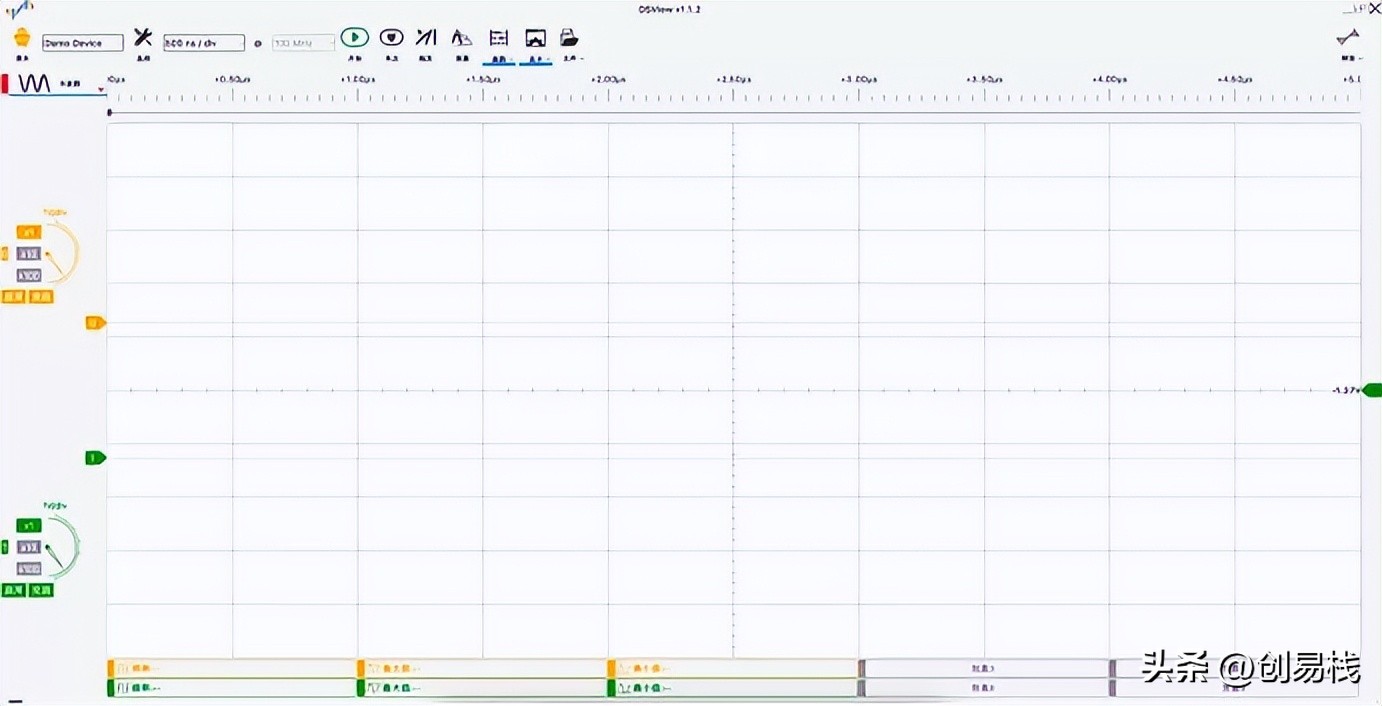
Task: Click the Instant single-capture icon
Action: tap(391, 38)
